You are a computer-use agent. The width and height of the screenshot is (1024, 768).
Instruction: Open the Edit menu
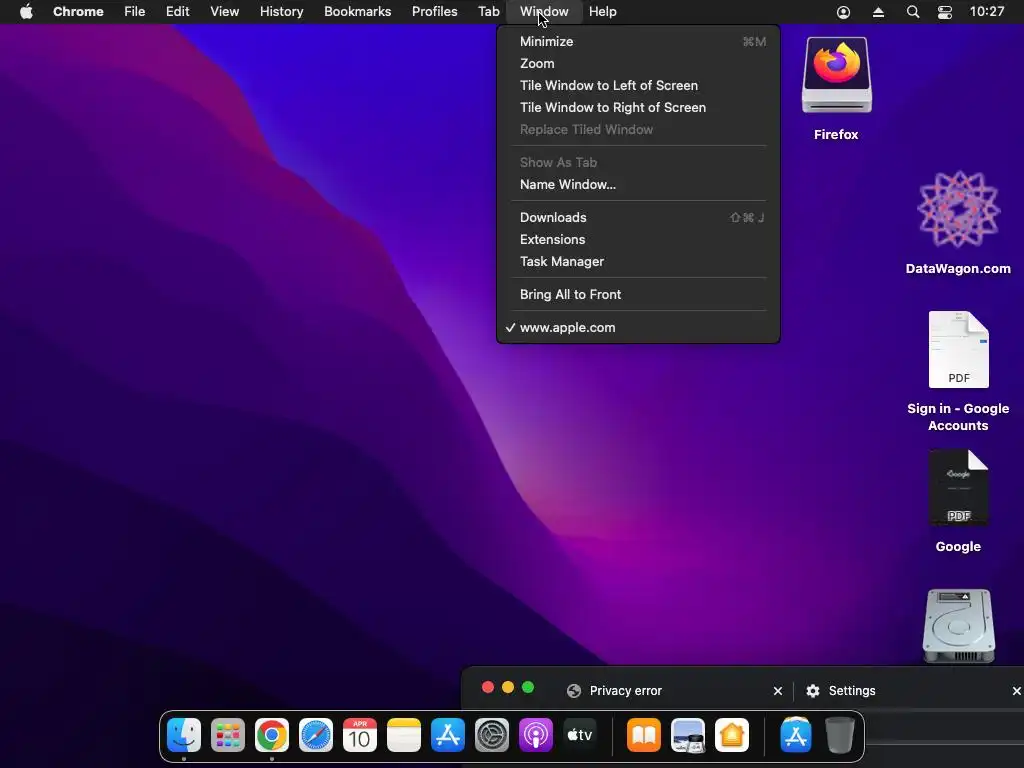point(177,12)
